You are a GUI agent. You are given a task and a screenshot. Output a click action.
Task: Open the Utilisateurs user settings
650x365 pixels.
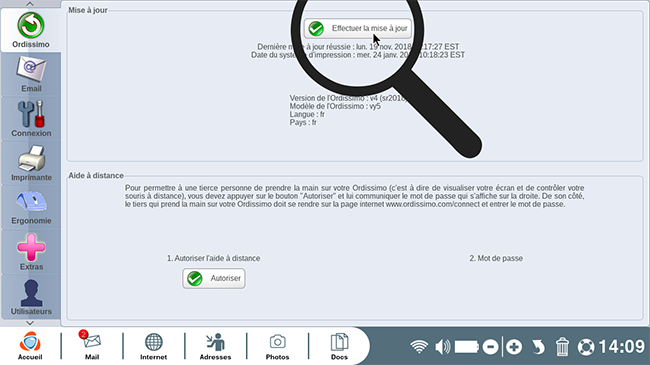31,297
